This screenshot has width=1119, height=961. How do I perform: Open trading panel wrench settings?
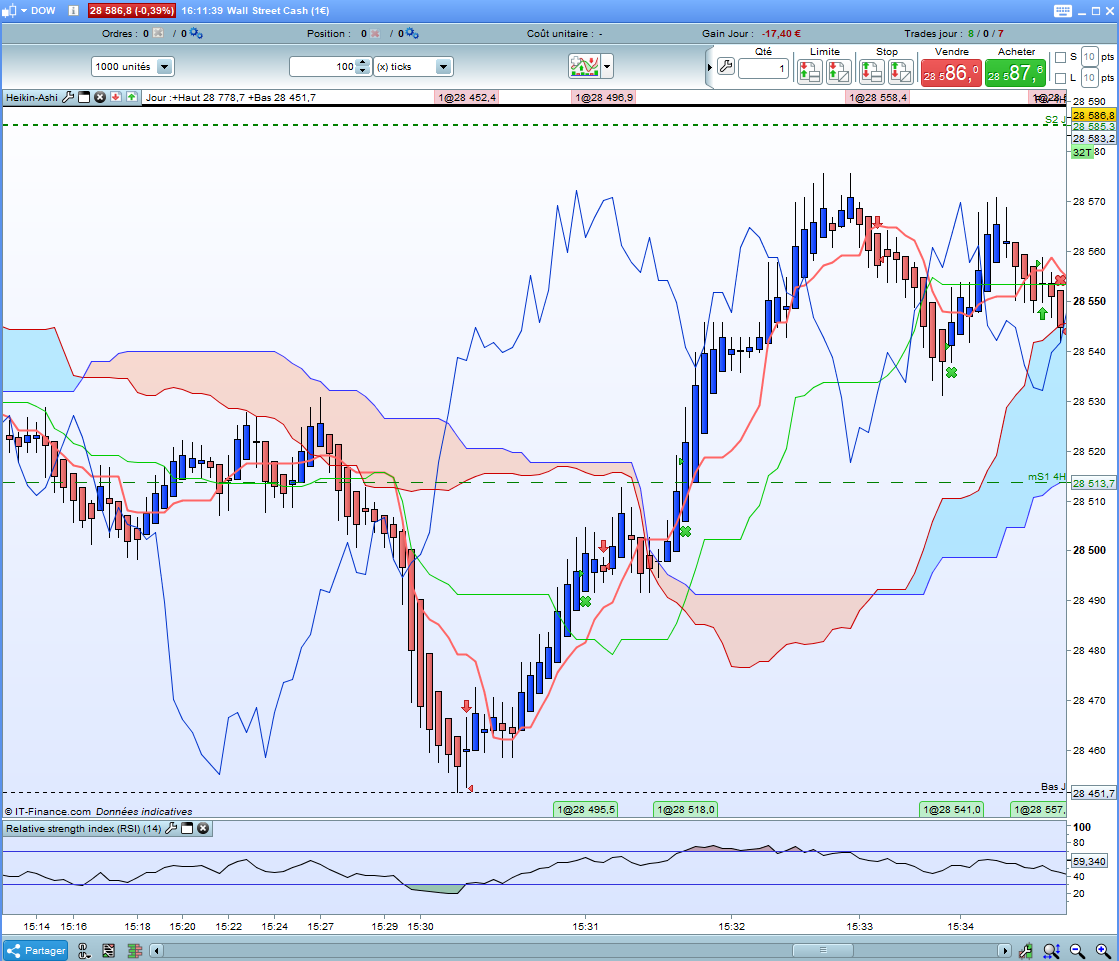[726, 67]
